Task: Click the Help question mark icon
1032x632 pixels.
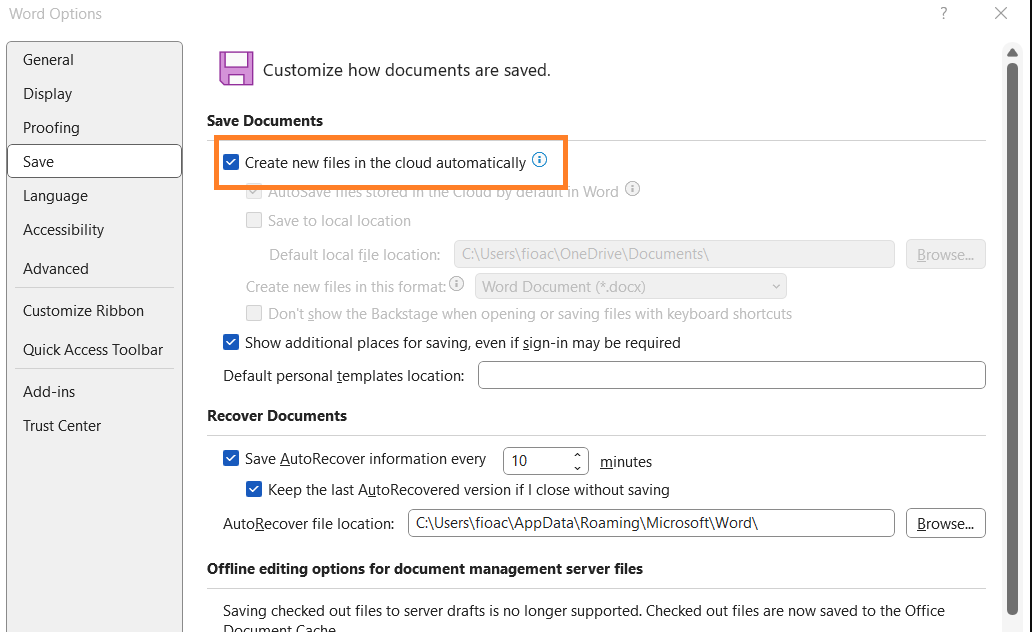Action: [x=943, y=14]
